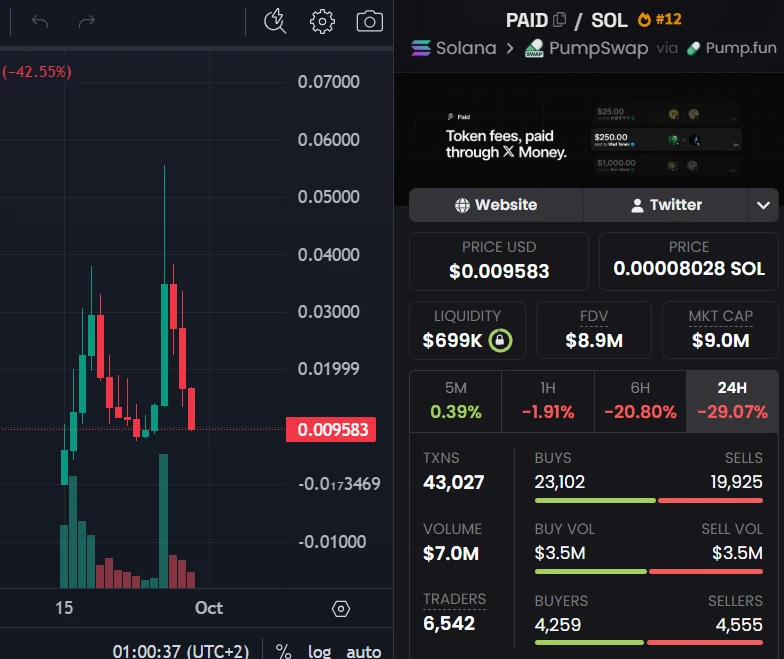Viewport: 784px width, 659px height.
Task: Click the Pump.fun text link
Action: pos(741,48)
